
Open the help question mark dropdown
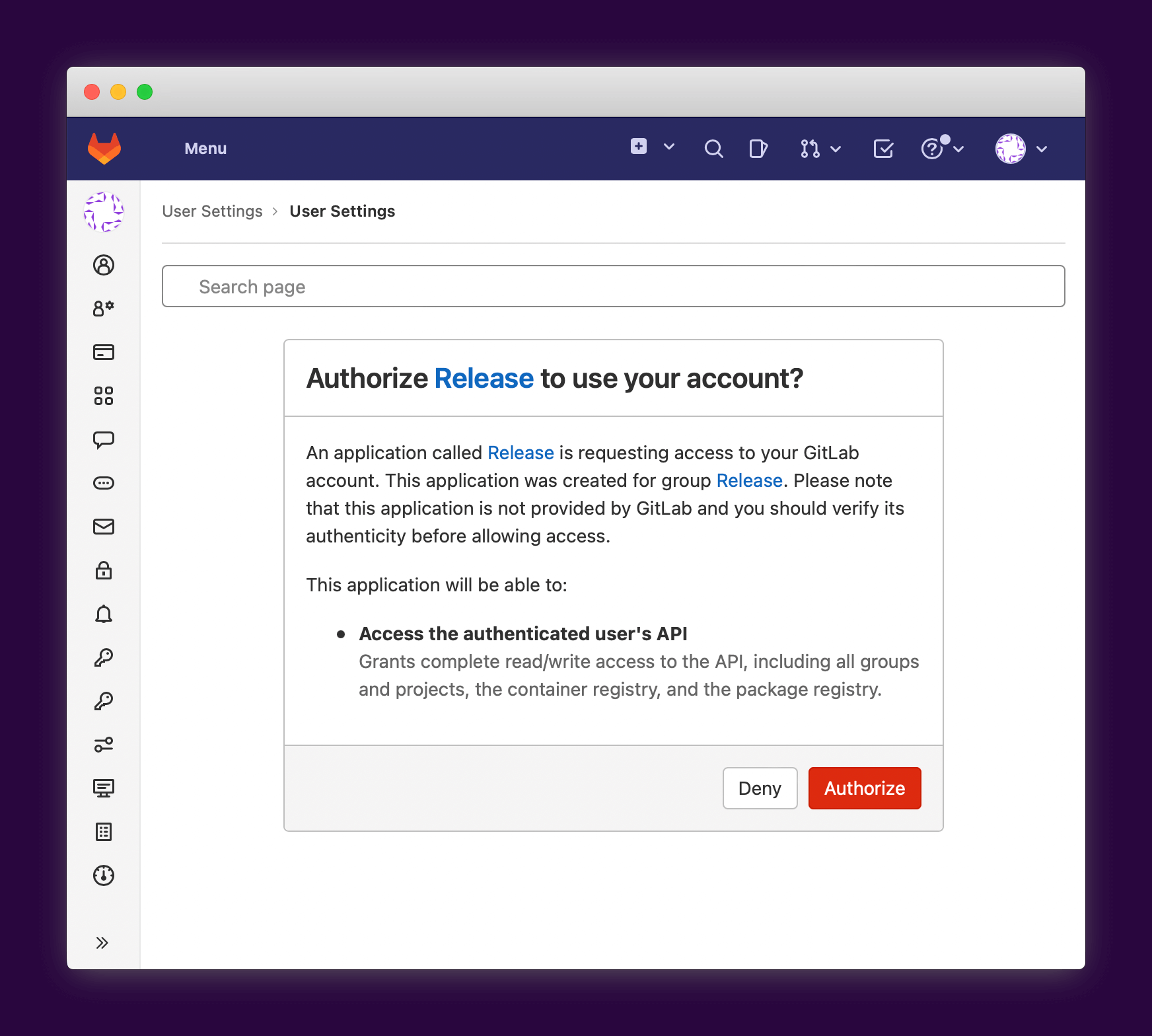pos(942,149)
